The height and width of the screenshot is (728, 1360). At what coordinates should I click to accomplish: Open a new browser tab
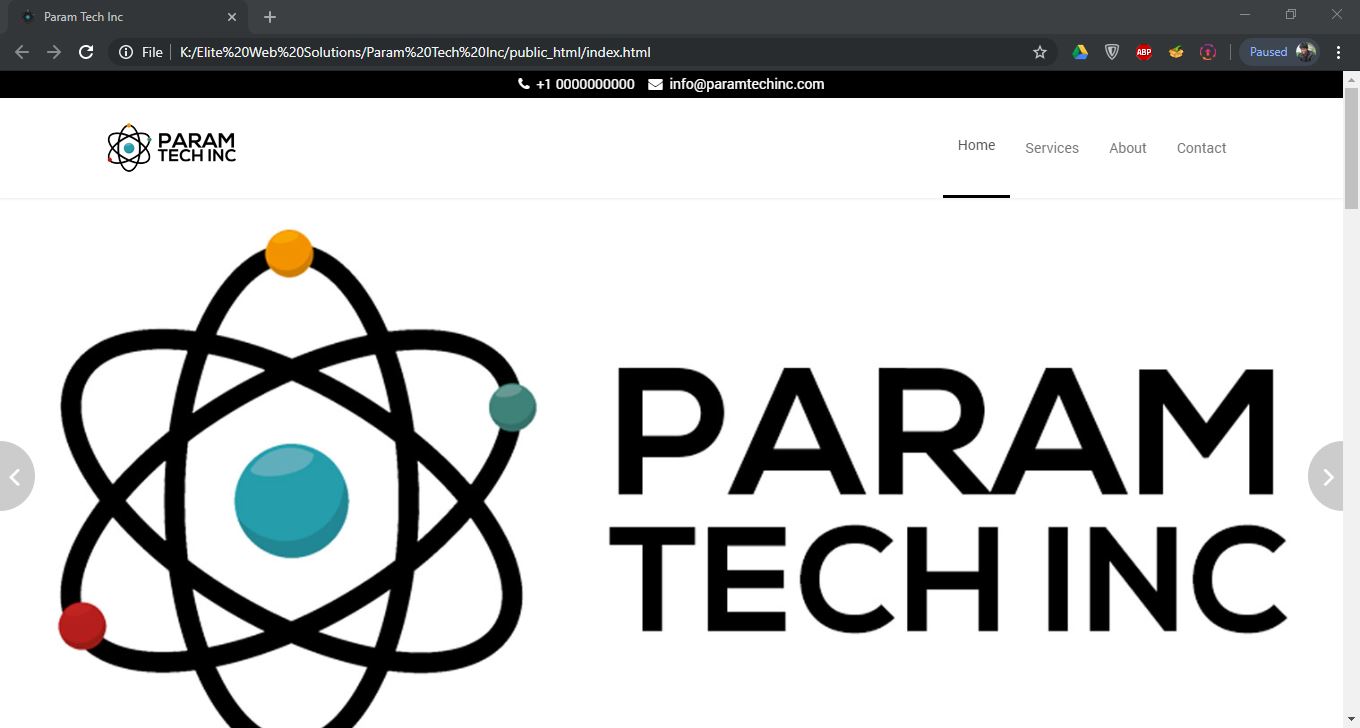[270, 17]
